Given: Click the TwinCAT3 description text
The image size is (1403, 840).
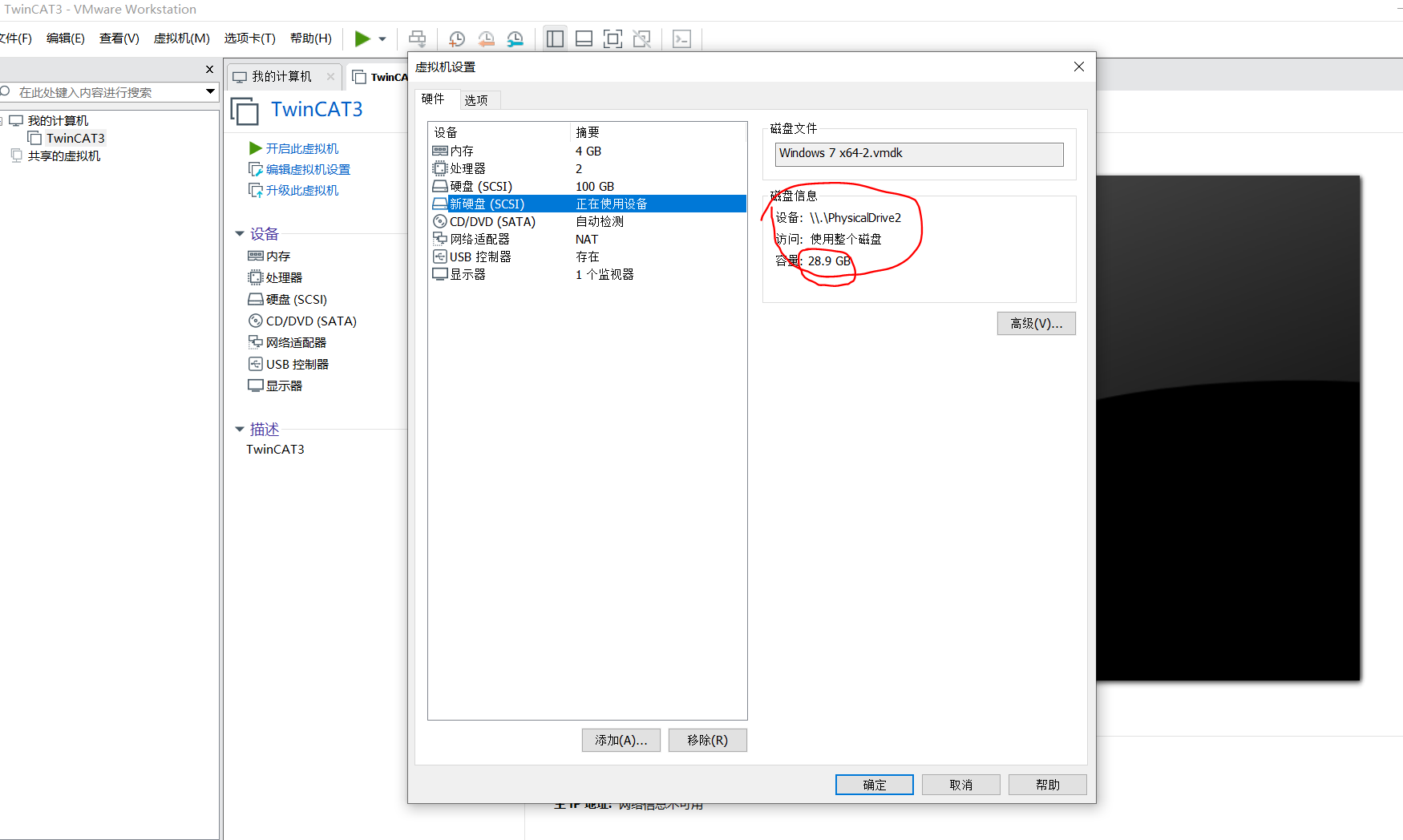Looking at the screenshot, I should click(x=275, y=449).
